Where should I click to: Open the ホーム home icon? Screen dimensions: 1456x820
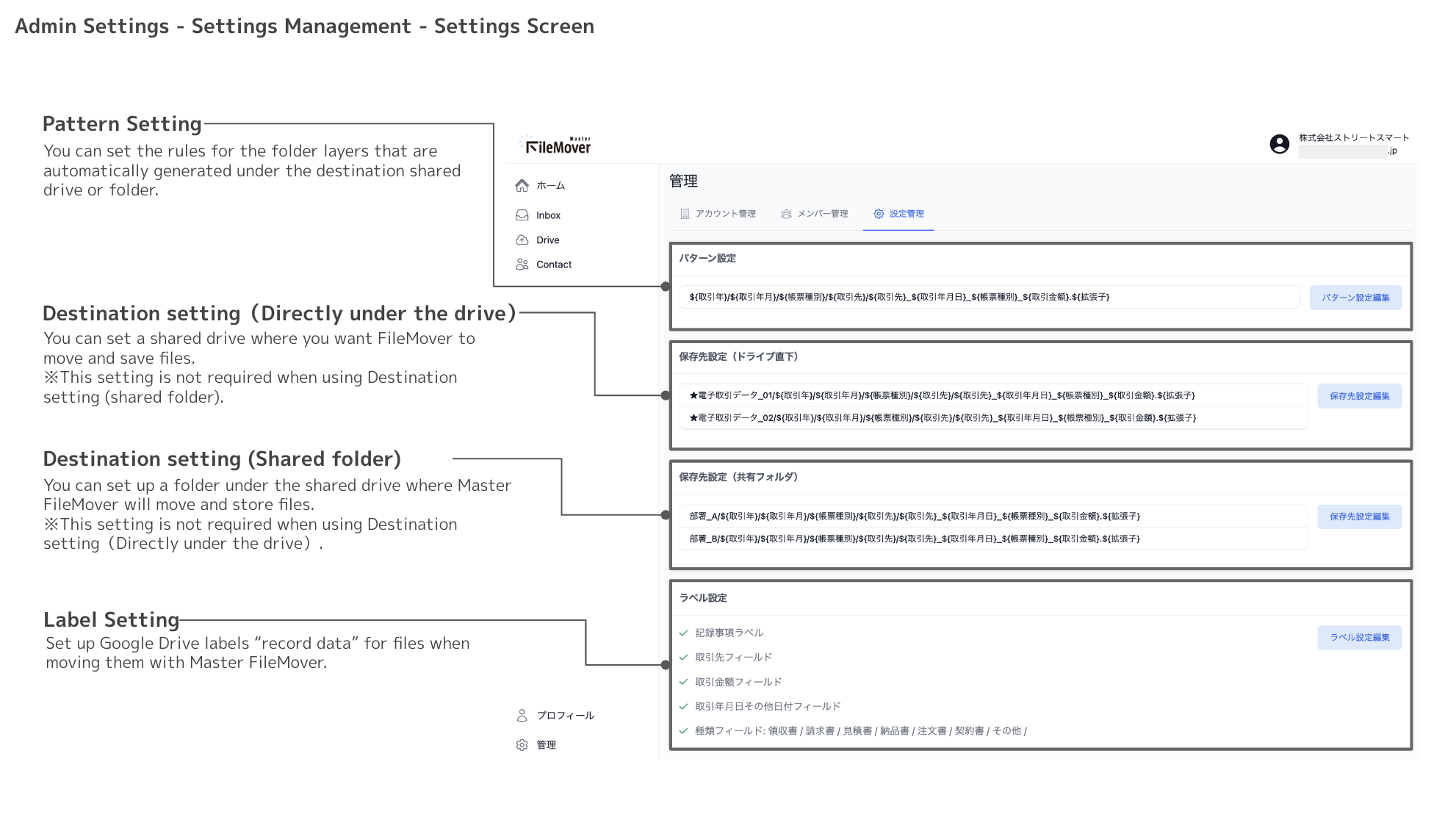[x=522, y=186]
